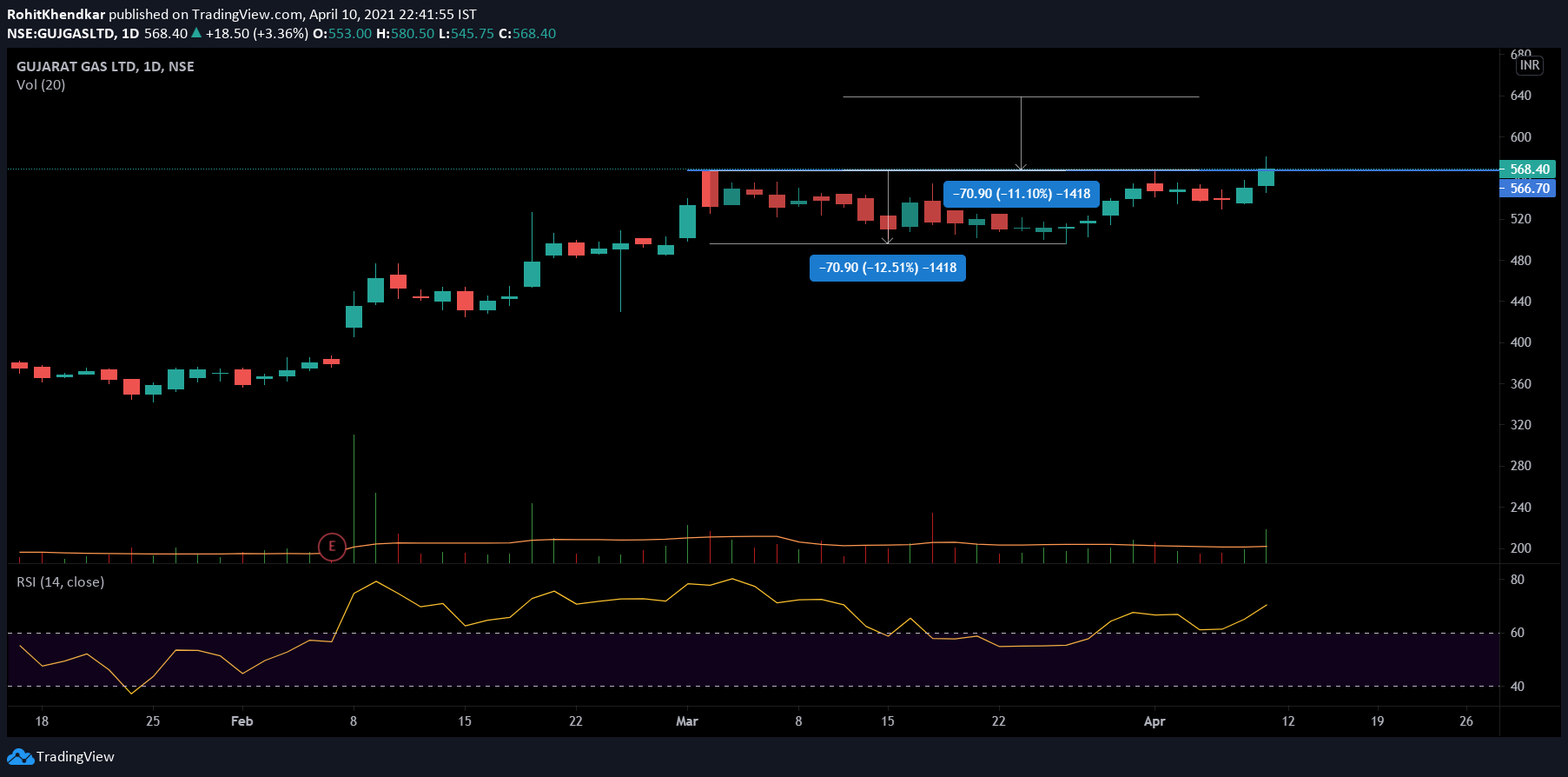Viewport: 1568px width, 777px height.
Task: Click the 566.70 horizontal line price tag
Action: click(1529, 189)
